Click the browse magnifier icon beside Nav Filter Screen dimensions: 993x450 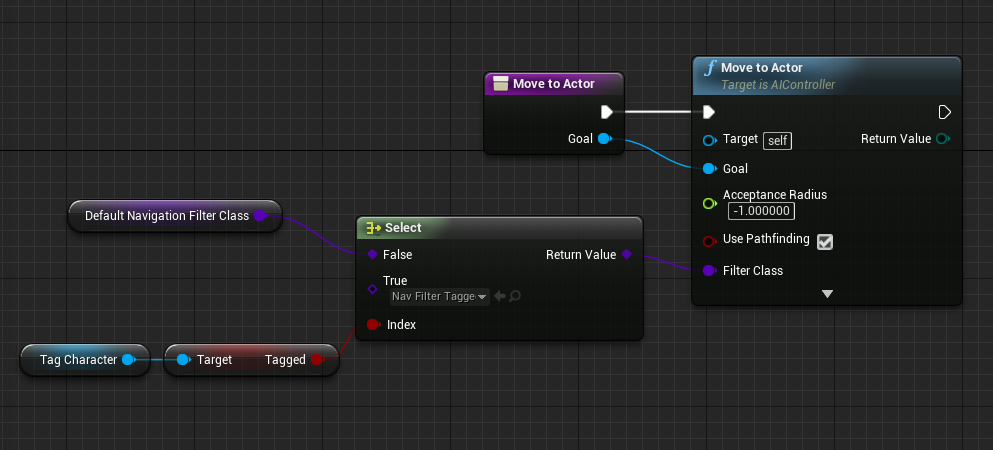[516, 296]
